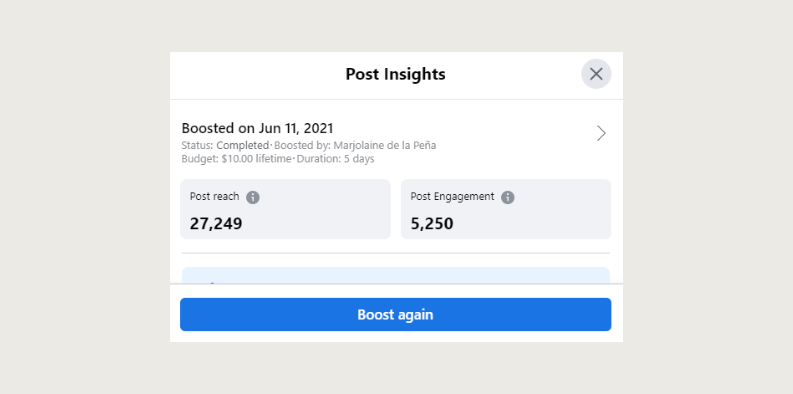Click the 'Status: Completed' text
Image resolution: width=793 pixels, height=394 pixels.
pyautogui.click(x=225, y=146)
